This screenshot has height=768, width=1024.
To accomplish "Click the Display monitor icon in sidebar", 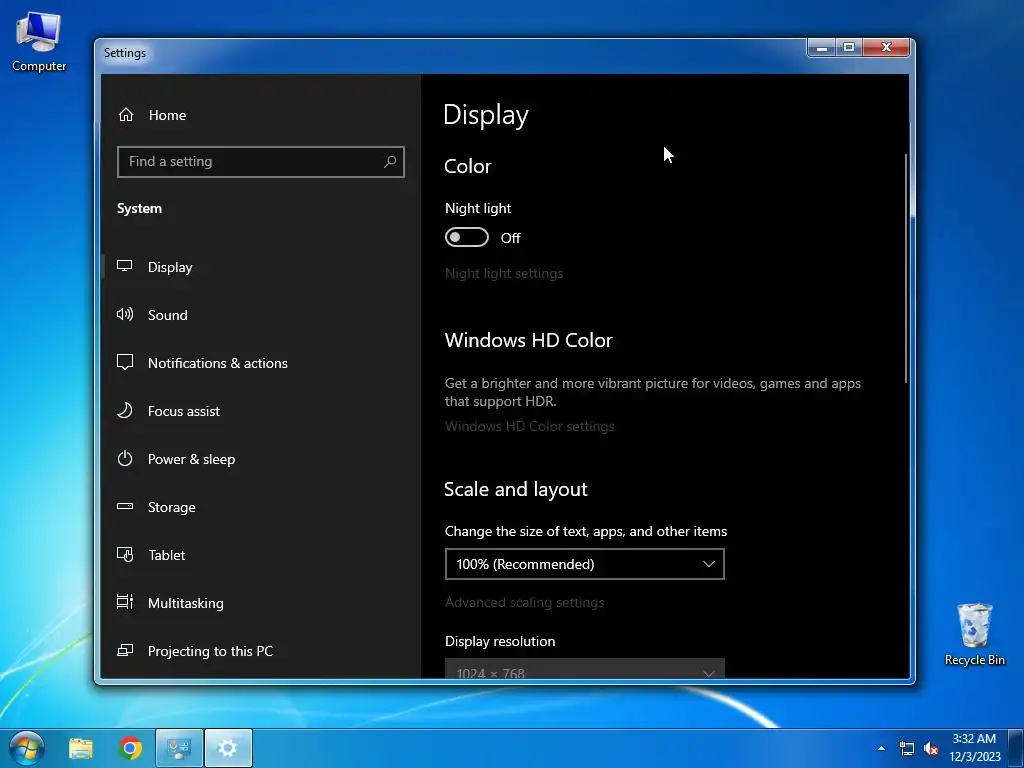I will (125, 266).
